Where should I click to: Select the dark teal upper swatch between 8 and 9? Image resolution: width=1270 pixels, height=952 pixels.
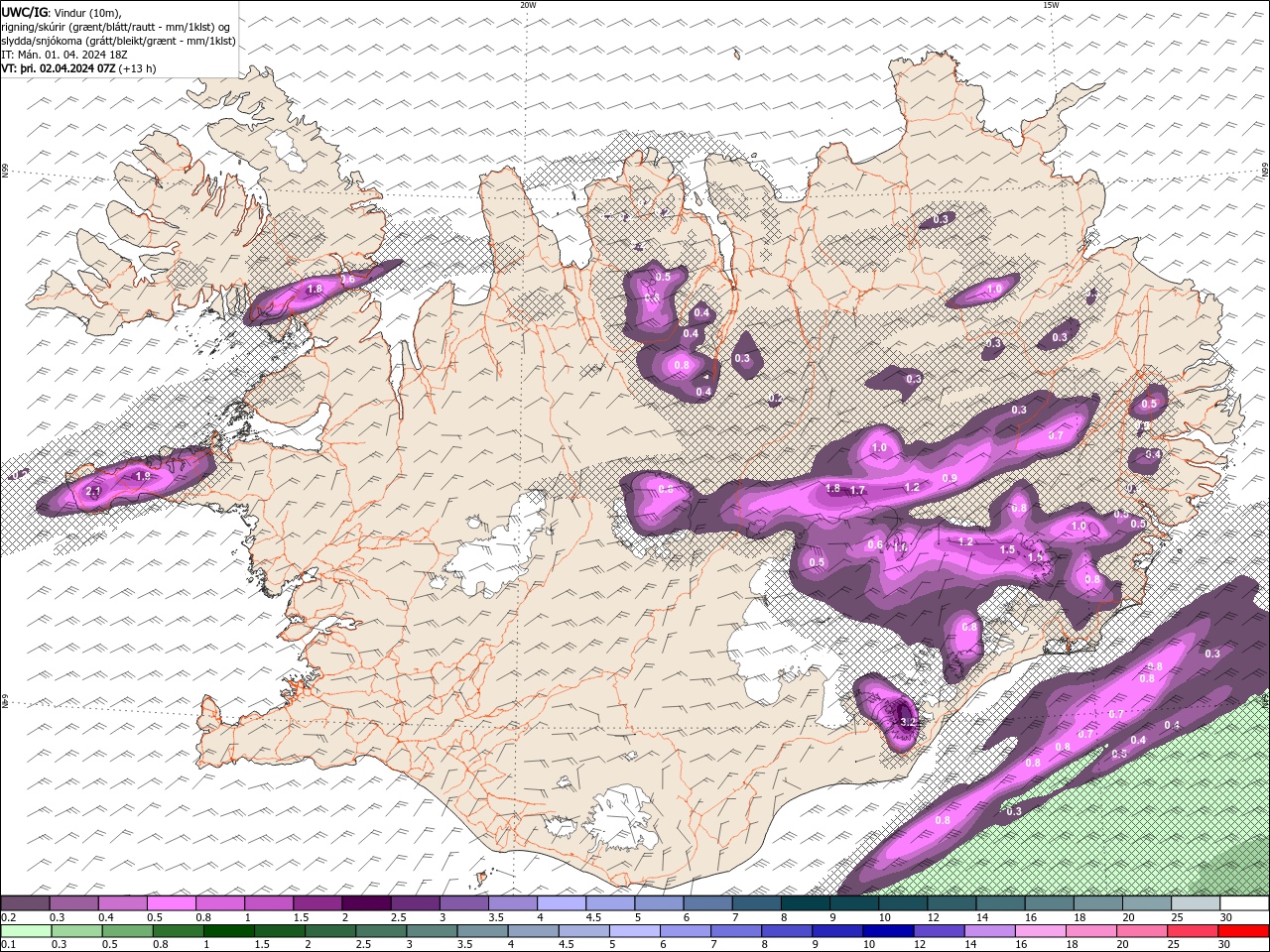pyautogui.click(x=806, y=903)
